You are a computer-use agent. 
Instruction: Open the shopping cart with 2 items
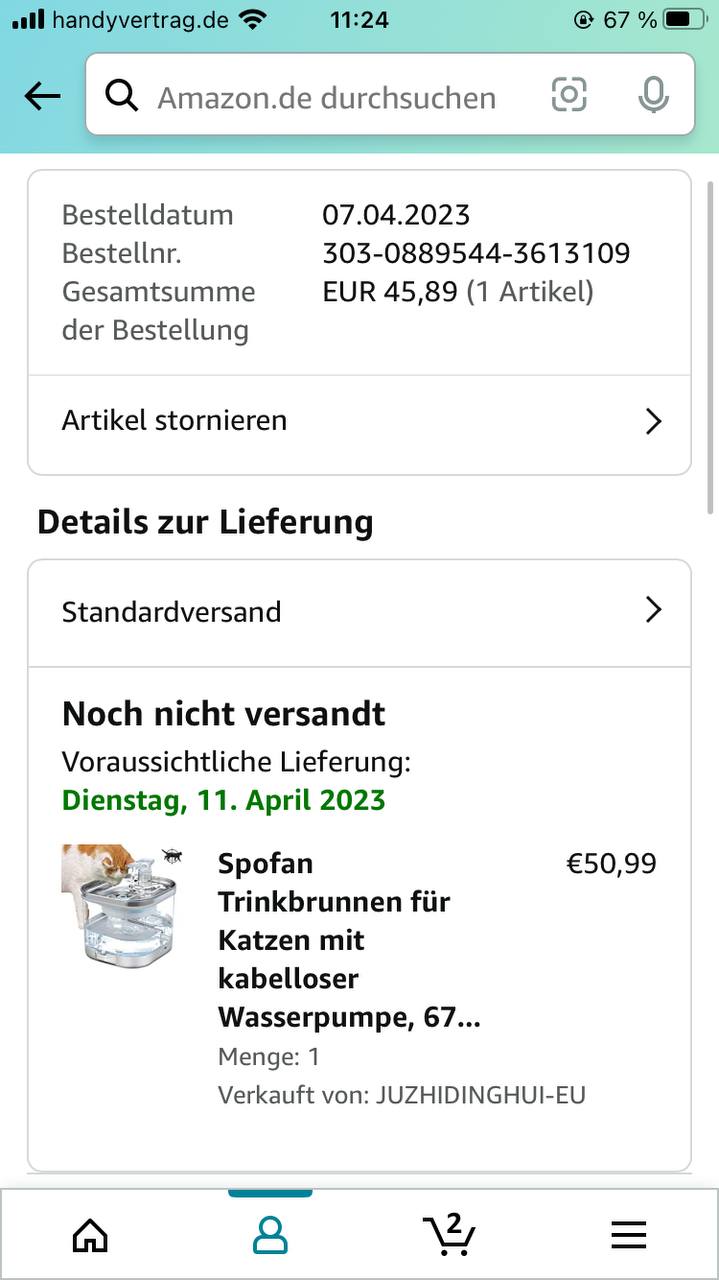point(449,1234)
